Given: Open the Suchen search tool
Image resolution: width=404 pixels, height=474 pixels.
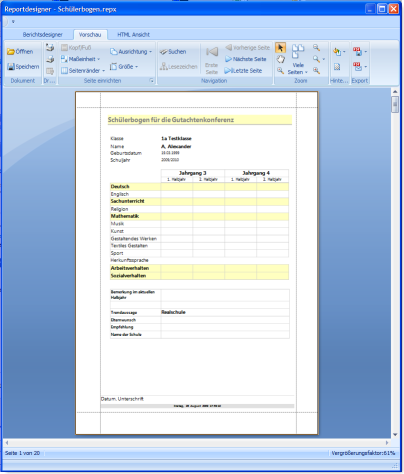Looking at the screenshot, I should [x=173, y=52].
